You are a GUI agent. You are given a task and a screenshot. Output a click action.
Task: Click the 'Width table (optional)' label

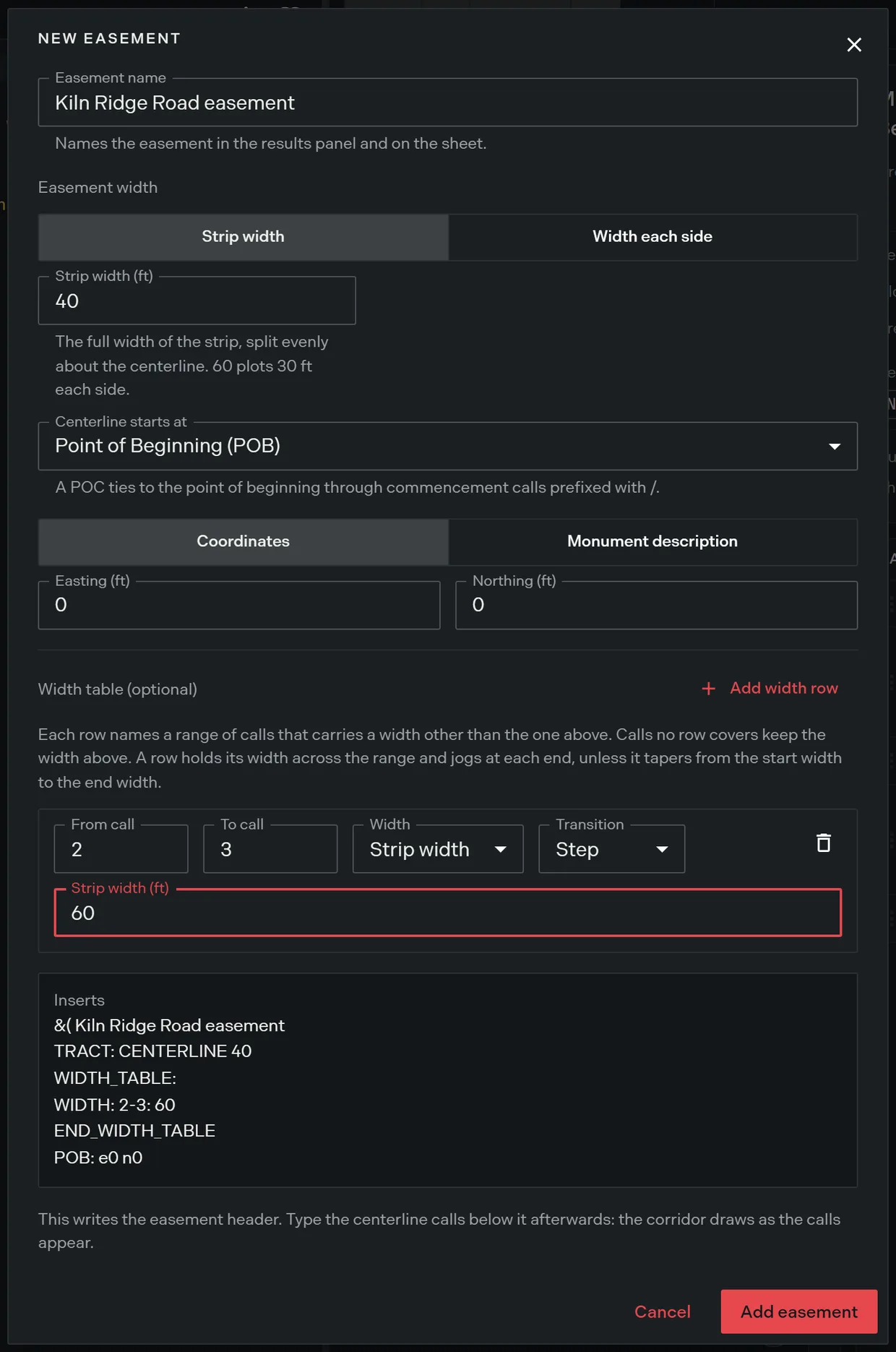[117, 689]
